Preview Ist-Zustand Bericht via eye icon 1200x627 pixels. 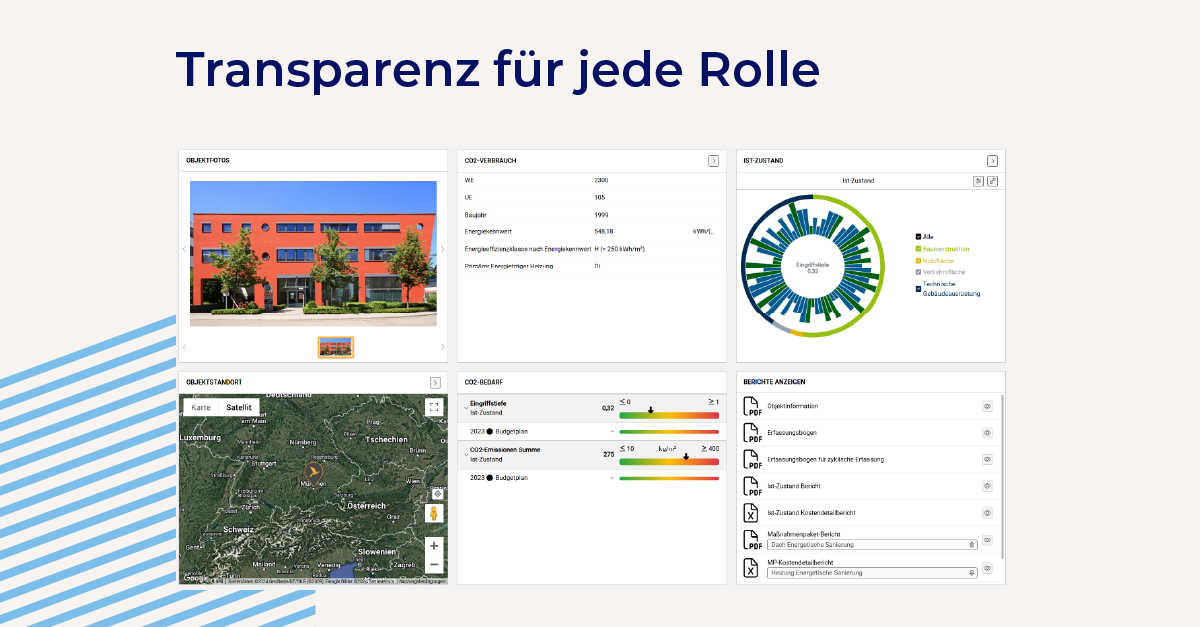pyautogui.click(x=987, y=486)
